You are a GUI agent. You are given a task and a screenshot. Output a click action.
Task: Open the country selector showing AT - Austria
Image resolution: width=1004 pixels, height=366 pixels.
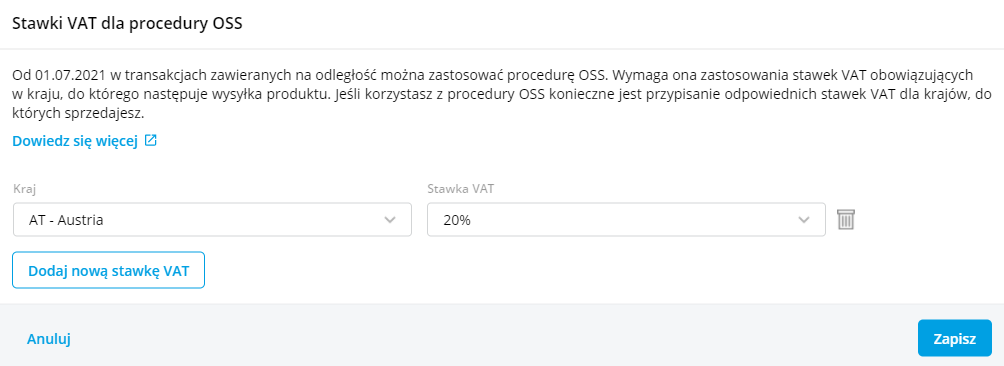pos(212,219)
